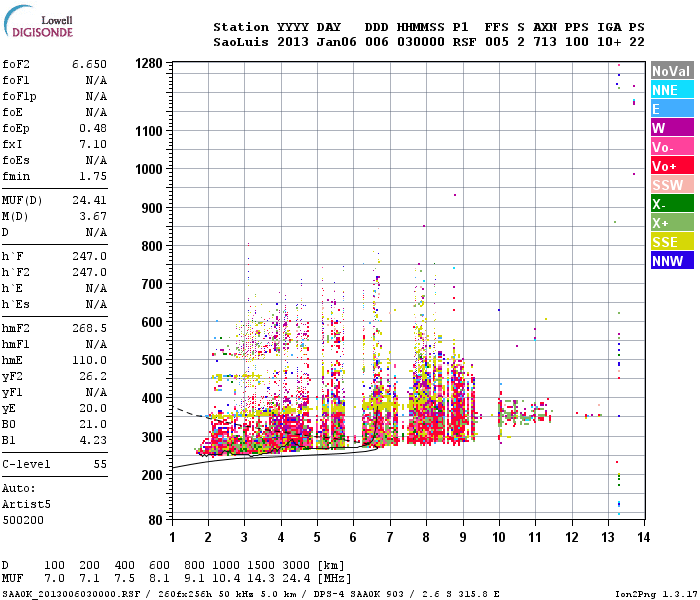Click the 80 km y-axis label
700x600 pixels.
(x=155, y=520)
